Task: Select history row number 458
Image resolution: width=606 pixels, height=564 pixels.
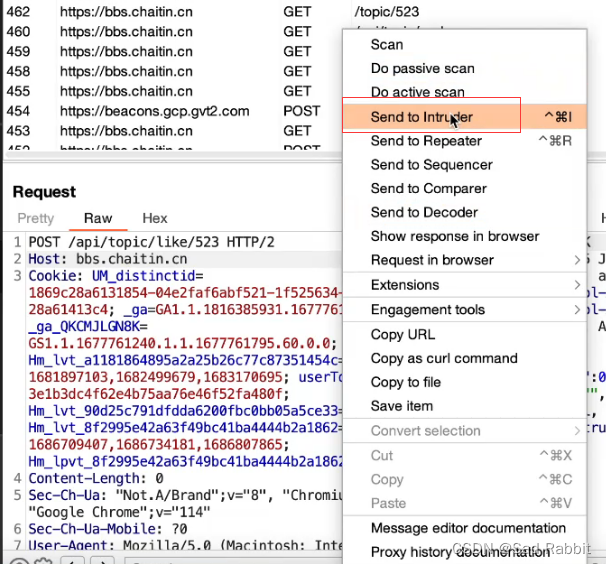Action: (174, 72)
